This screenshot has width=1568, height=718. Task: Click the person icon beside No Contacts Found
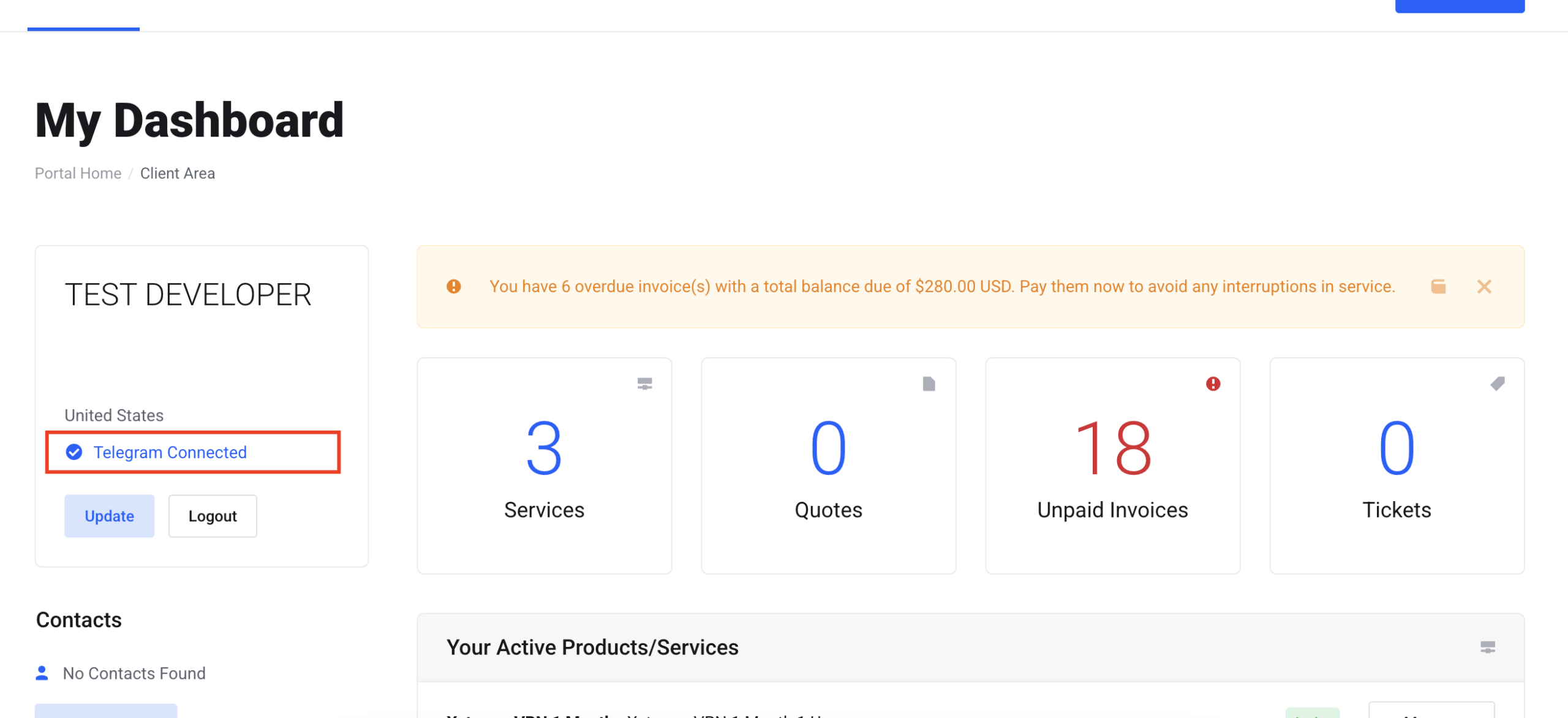[x=42, y=673]
